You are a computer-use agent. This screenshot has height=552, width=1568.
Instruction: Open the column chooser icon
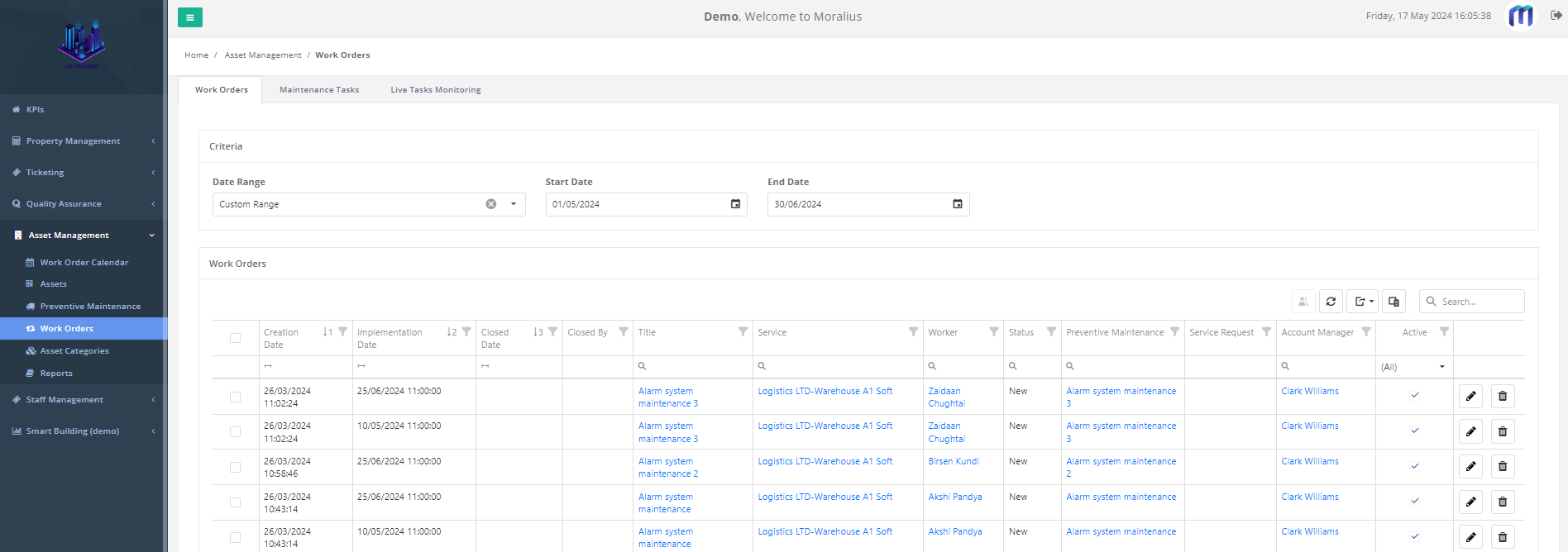(x=1394, y=302)
